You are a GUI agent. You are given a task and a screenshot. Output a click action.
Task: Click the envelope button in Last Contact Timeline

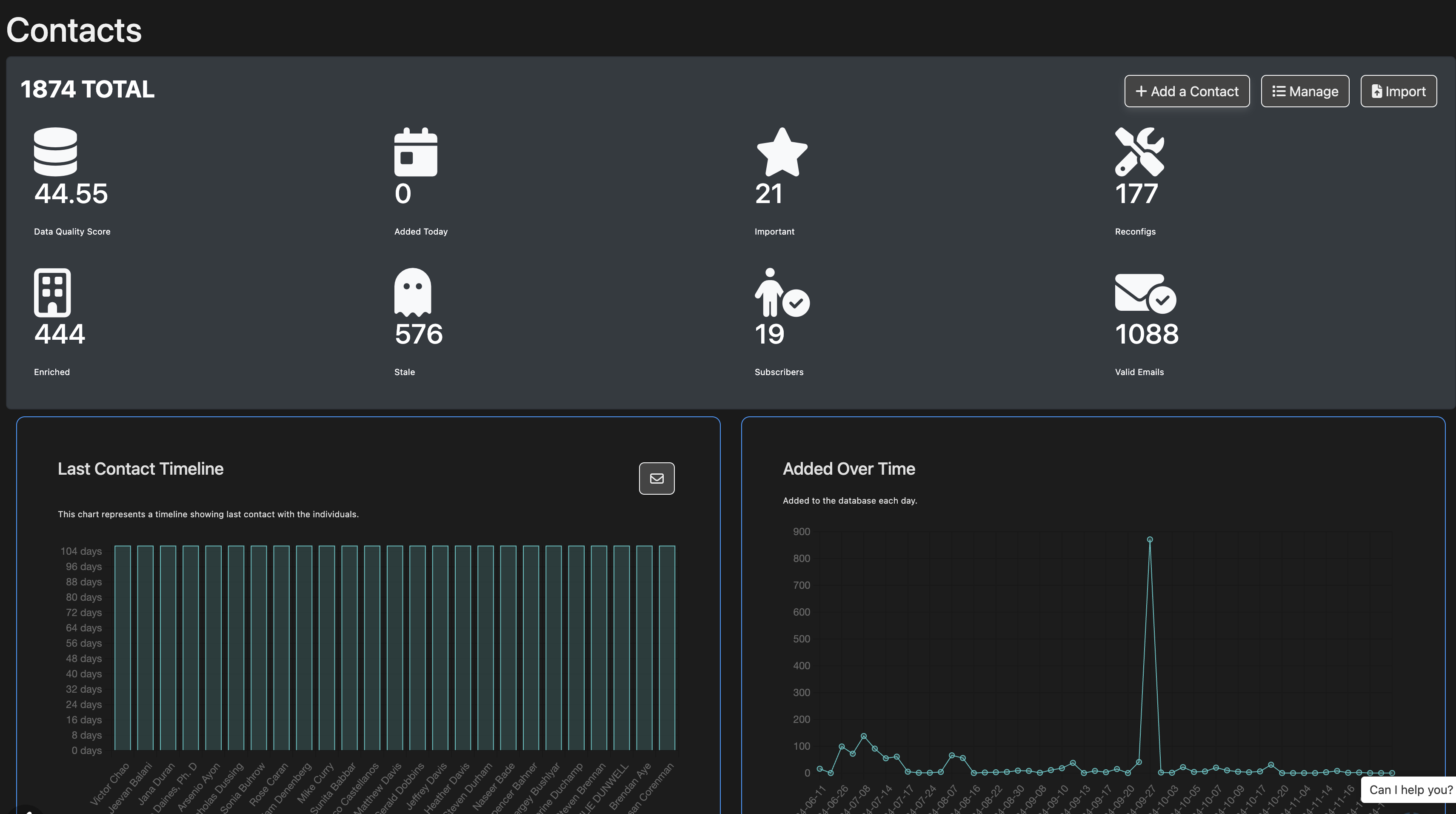click(656, 479)
